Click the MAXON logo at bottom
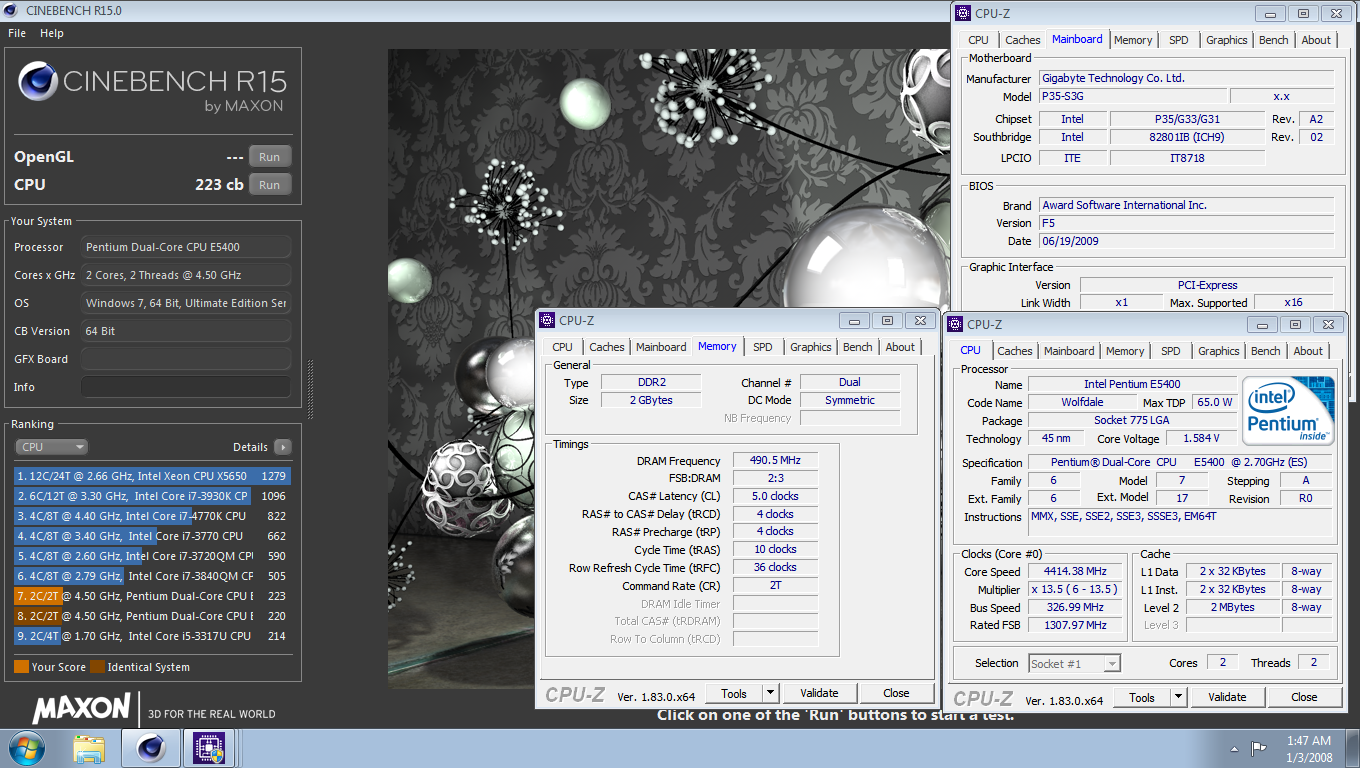Image resolution: width=1360 pixels, height=768 pixels. click(81, 709)
